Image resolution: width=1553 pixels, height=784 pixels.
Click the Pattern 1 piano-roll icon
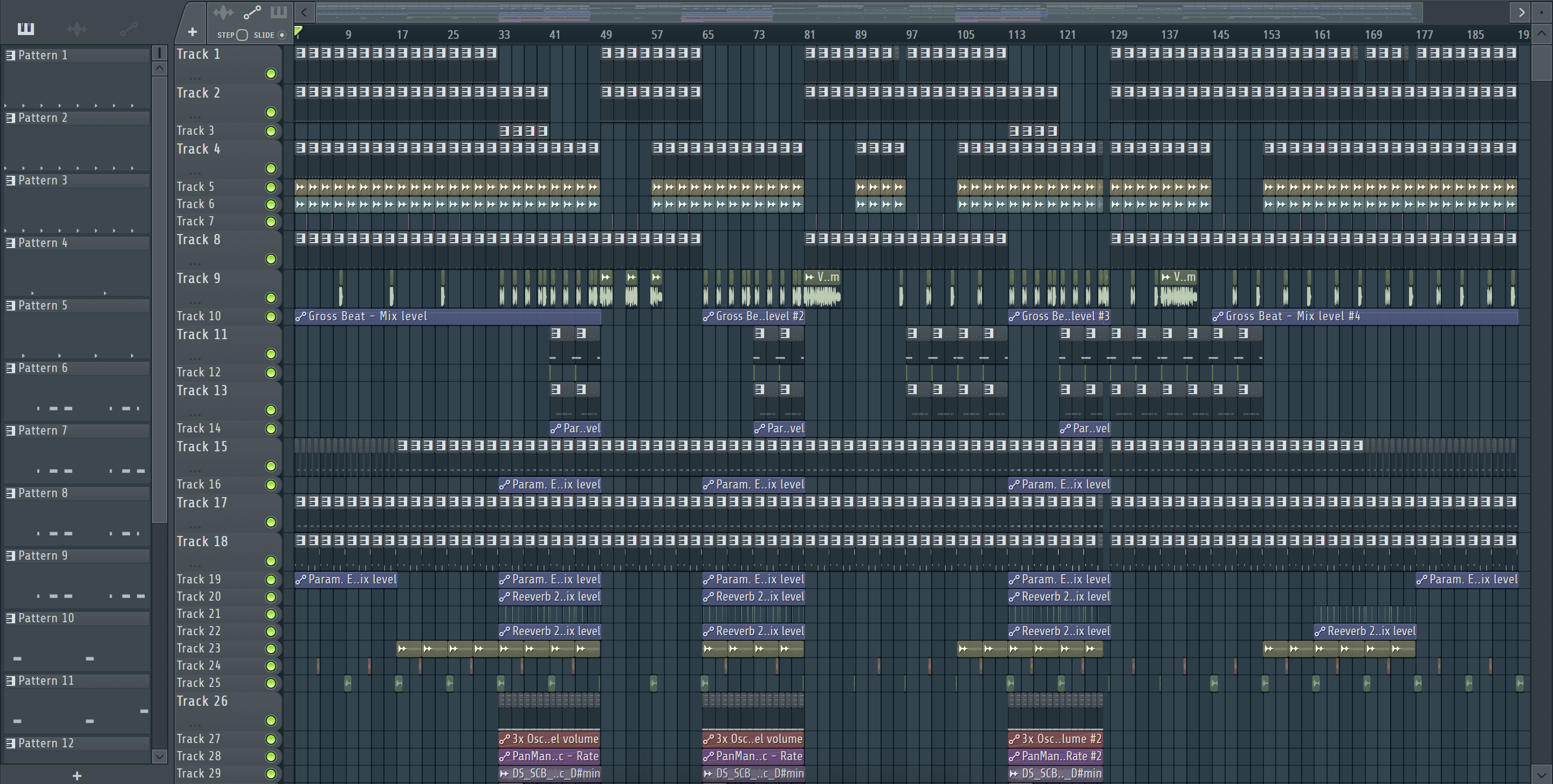[x=10, y=56]
